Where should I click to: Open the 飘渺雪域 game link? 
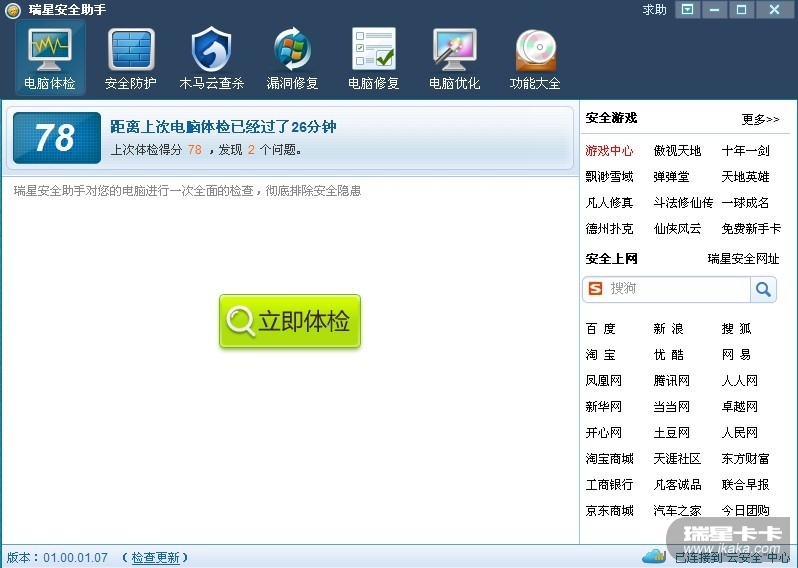[x=609, y=177]
